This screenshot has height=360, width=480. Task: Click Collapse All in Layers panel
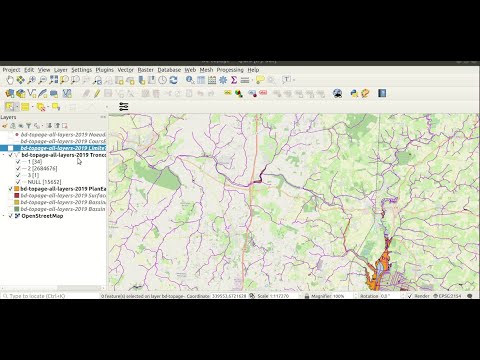(57, 126)
